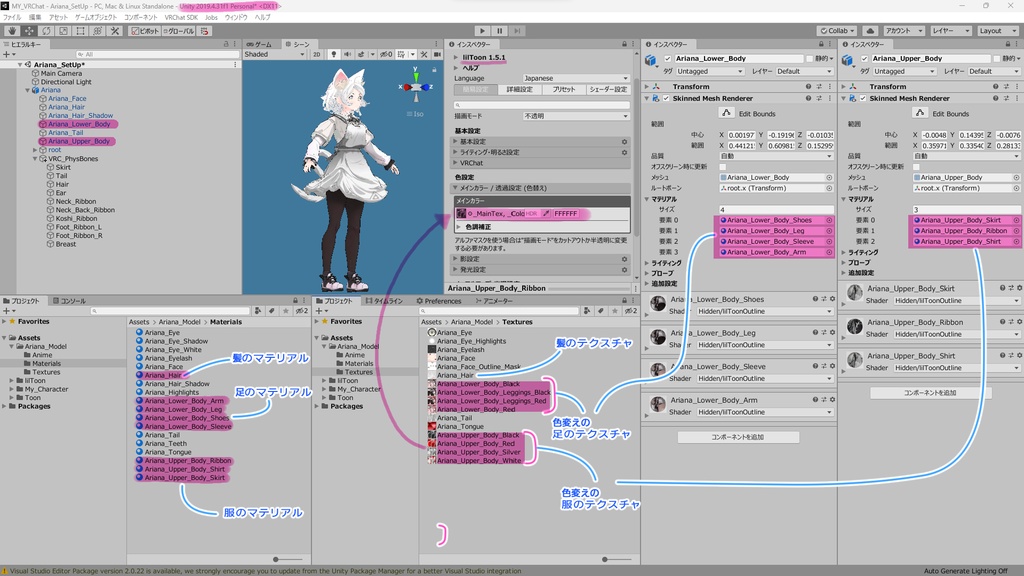Select the Rotate tool
This screenshot has height=576, width=1024.
[47, 33]
